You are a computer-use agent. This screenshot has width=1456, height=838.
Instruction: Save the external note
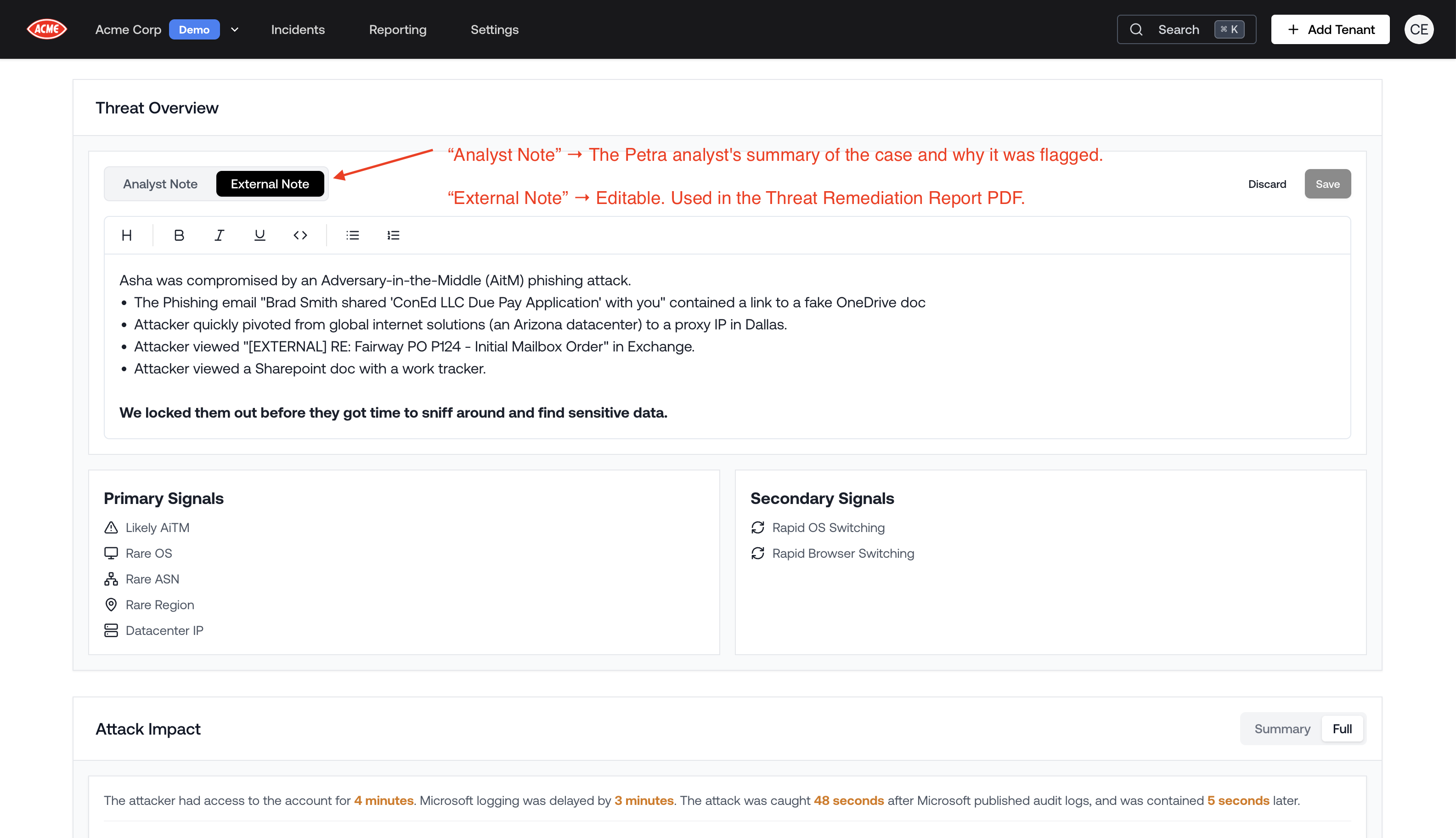tap(1327, 184)
